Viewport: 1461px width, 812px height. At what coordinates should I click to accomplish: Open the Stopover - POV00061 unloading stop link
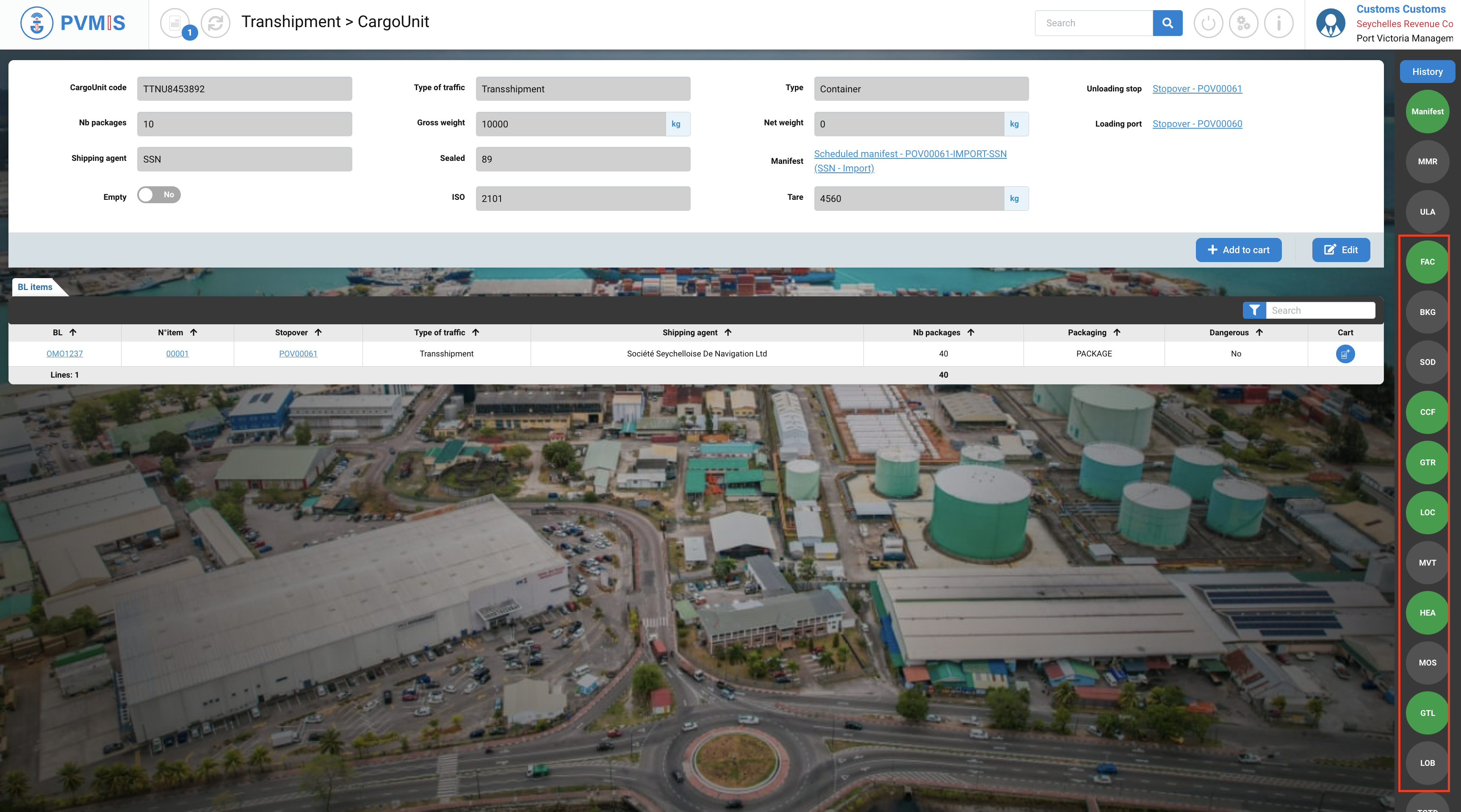1197,88
